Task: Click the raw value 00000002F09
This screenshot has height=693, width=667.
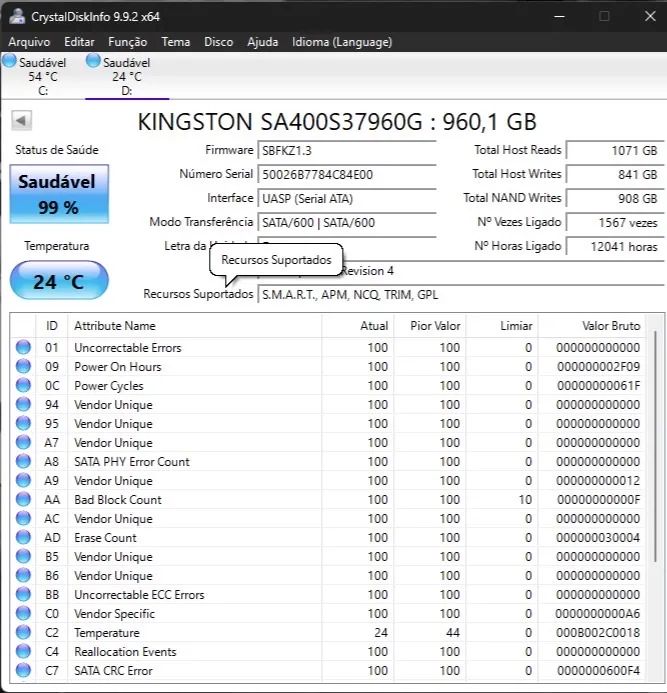Action: pyautogui.click(x=598, y=366)
